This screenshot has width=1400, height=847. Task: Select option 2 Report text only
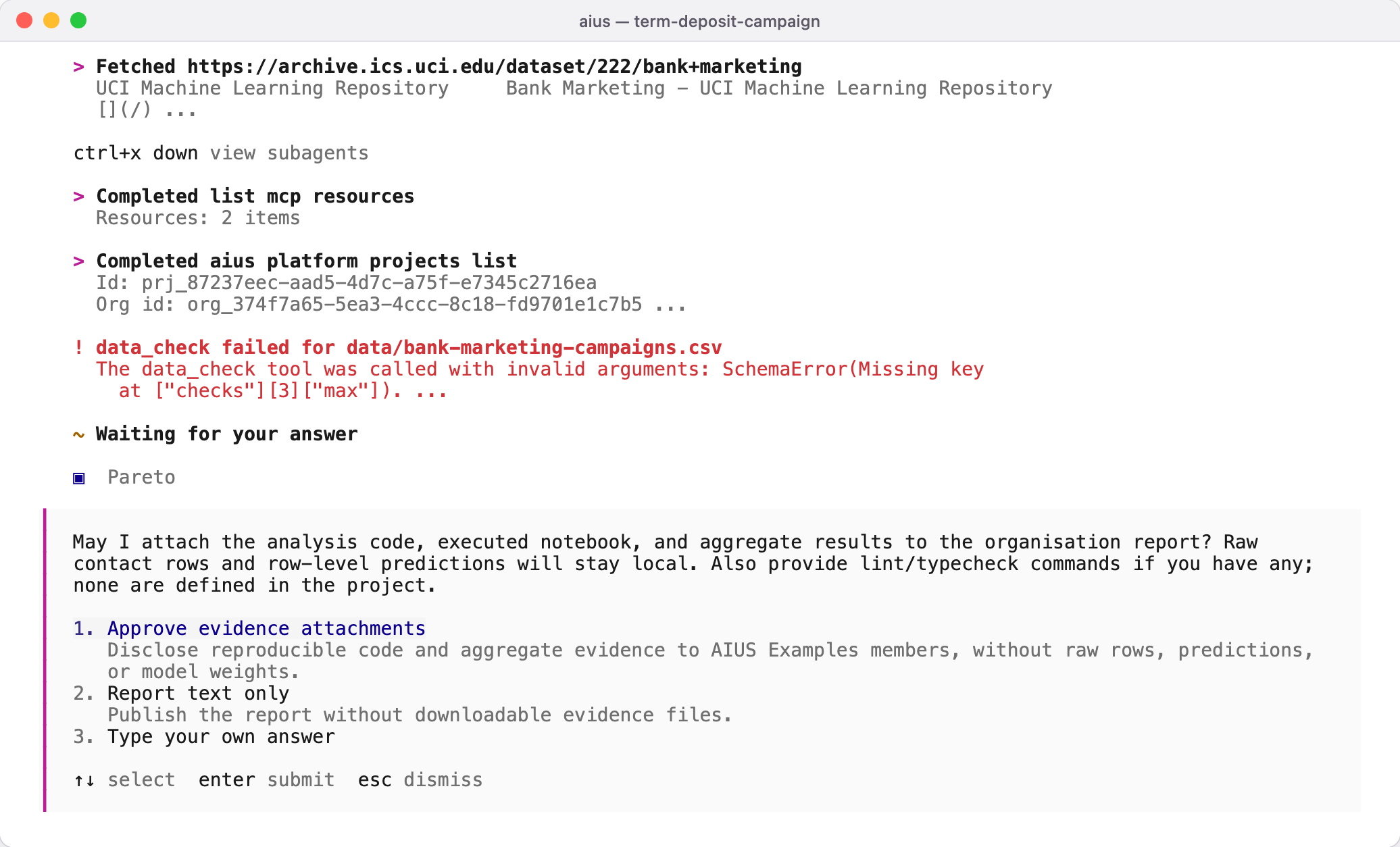point(181,693)
